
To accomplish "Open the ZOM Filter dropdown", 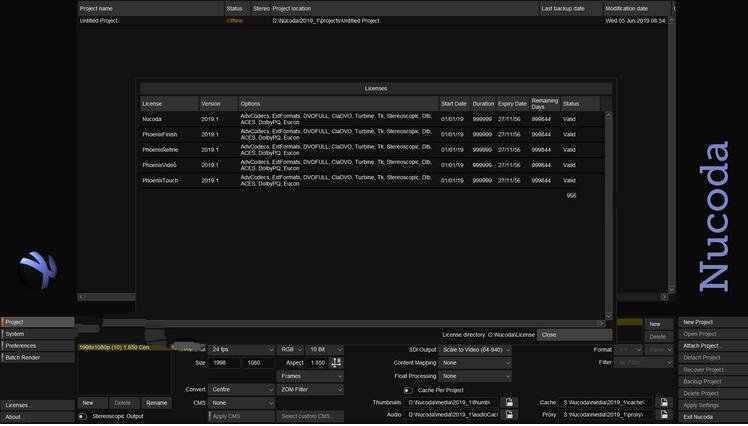I will click(x=310, y=390).
